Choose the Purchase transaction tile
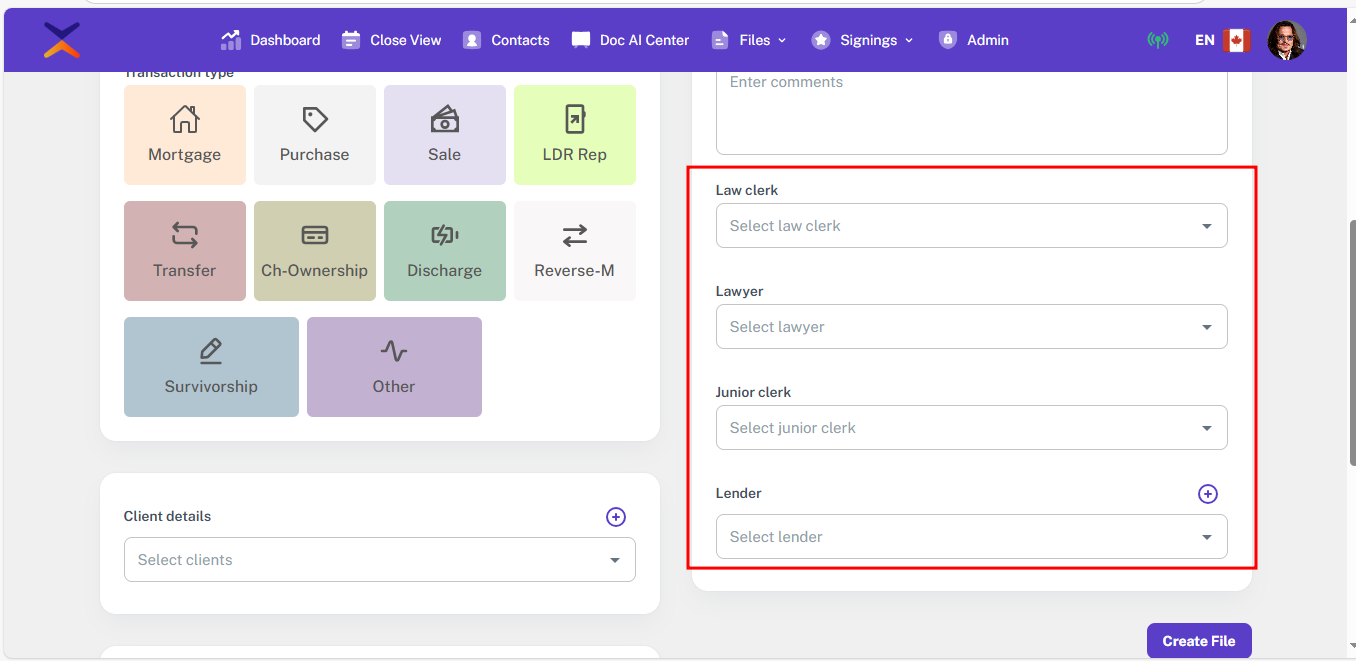This screenshot has height=661, width=1356. [314, 135]
